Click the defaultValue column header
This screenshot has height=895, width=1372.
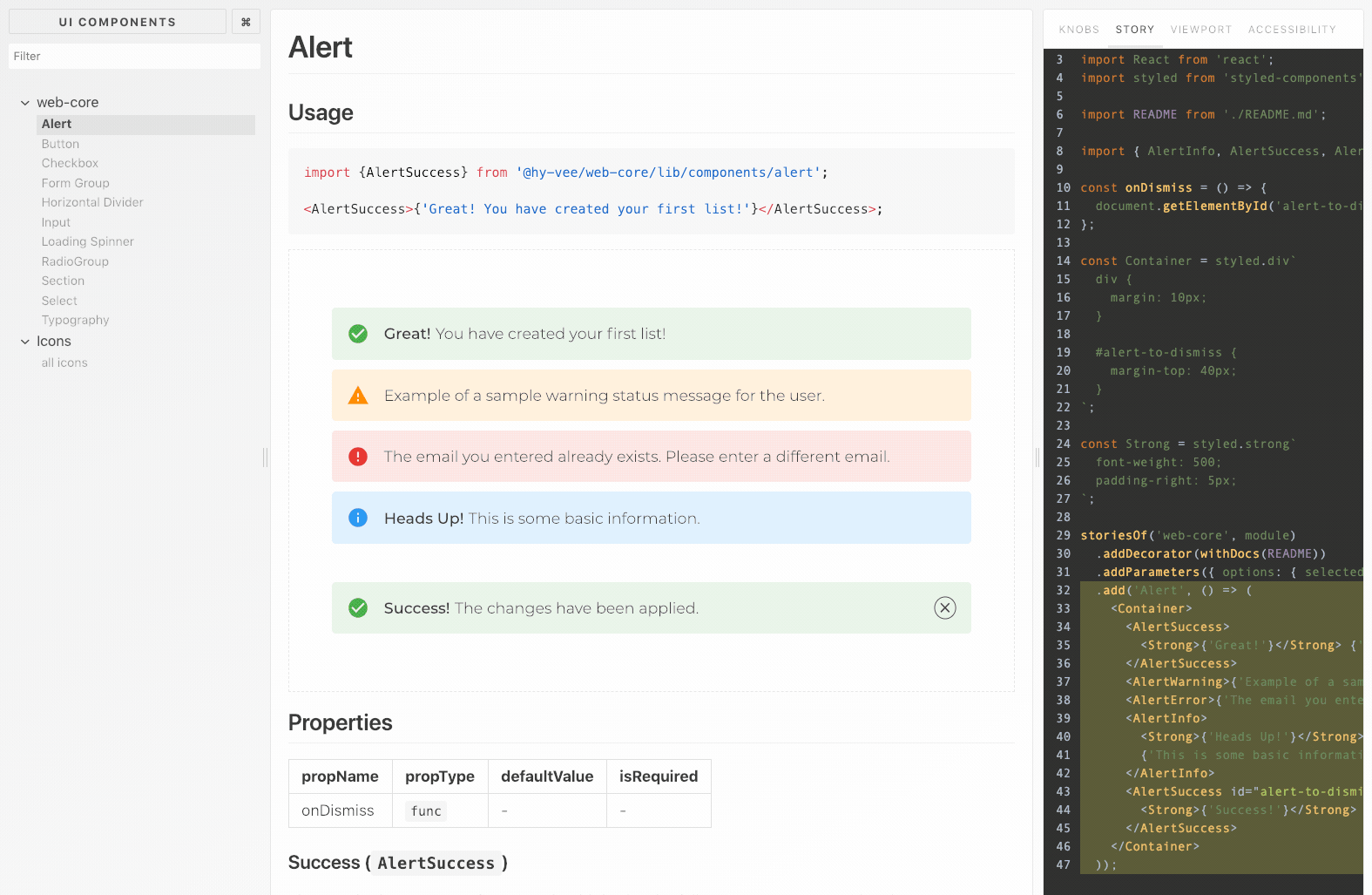coord(547,776)
